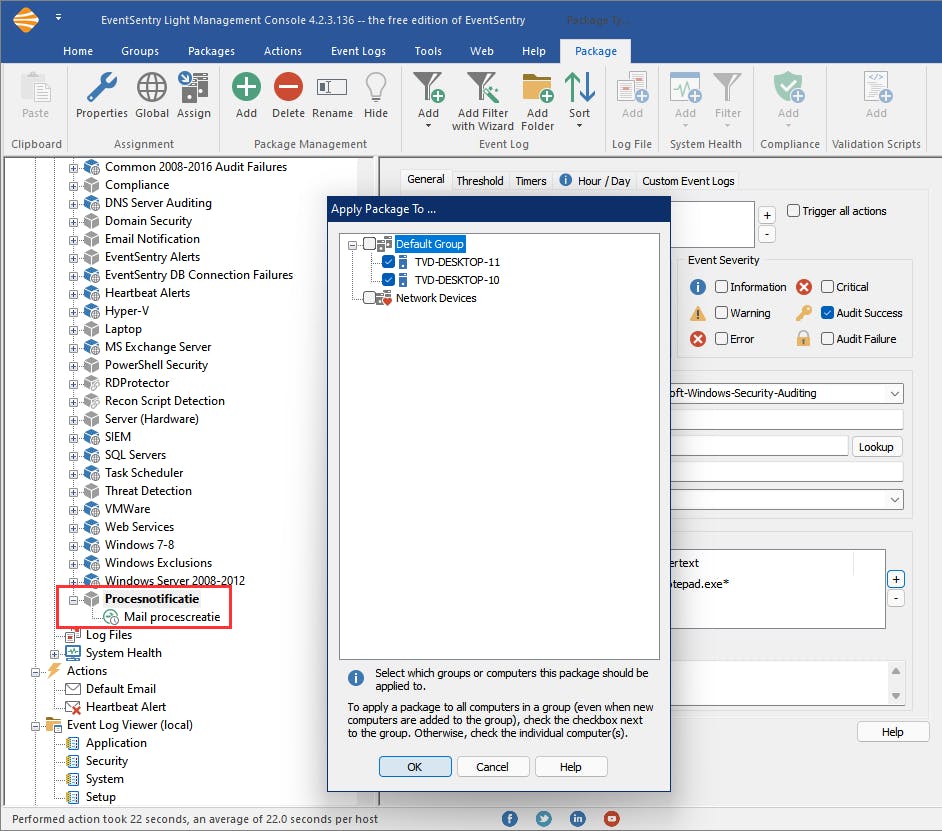Click the Hide lightbulb icon

pos(375,88)
